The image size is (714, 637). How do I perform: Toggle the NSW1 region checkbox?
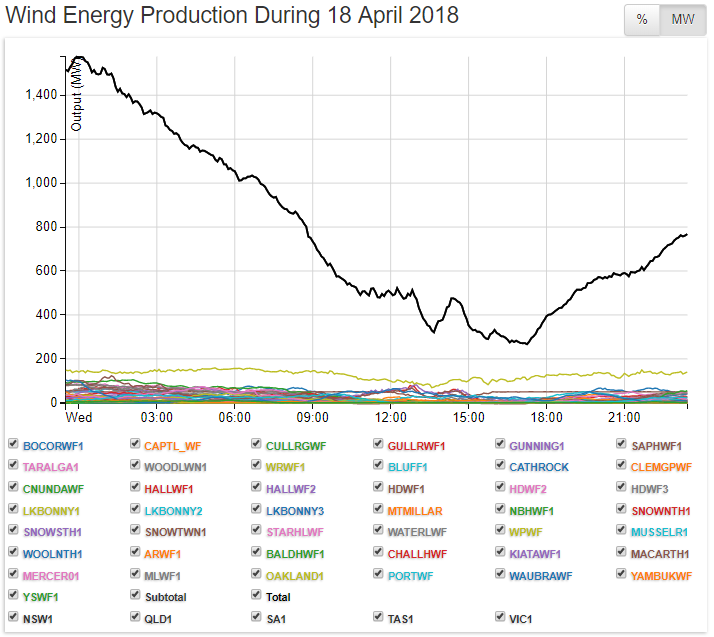pos(13,618)
